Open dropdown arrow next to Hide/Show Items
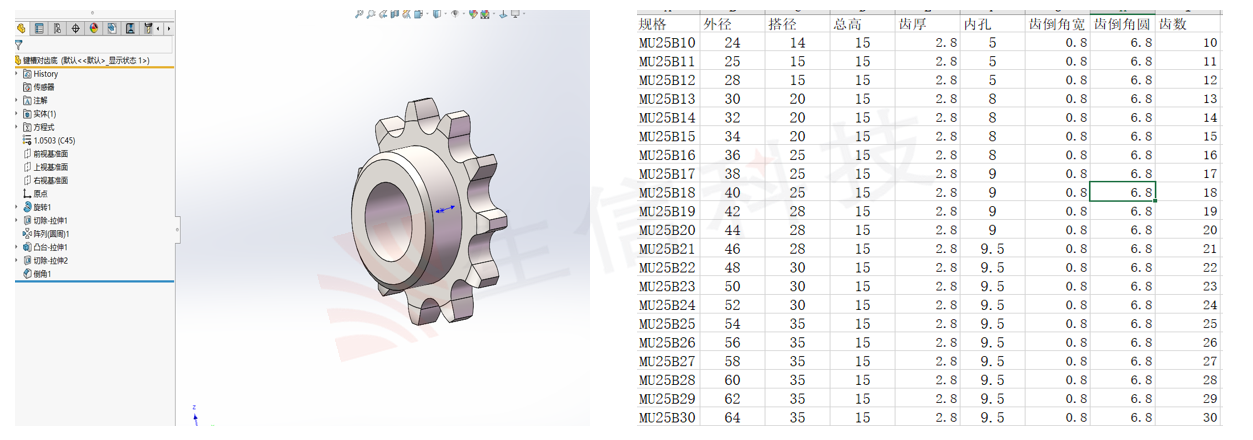1253x440 pixels. click(x=464, y=14)
